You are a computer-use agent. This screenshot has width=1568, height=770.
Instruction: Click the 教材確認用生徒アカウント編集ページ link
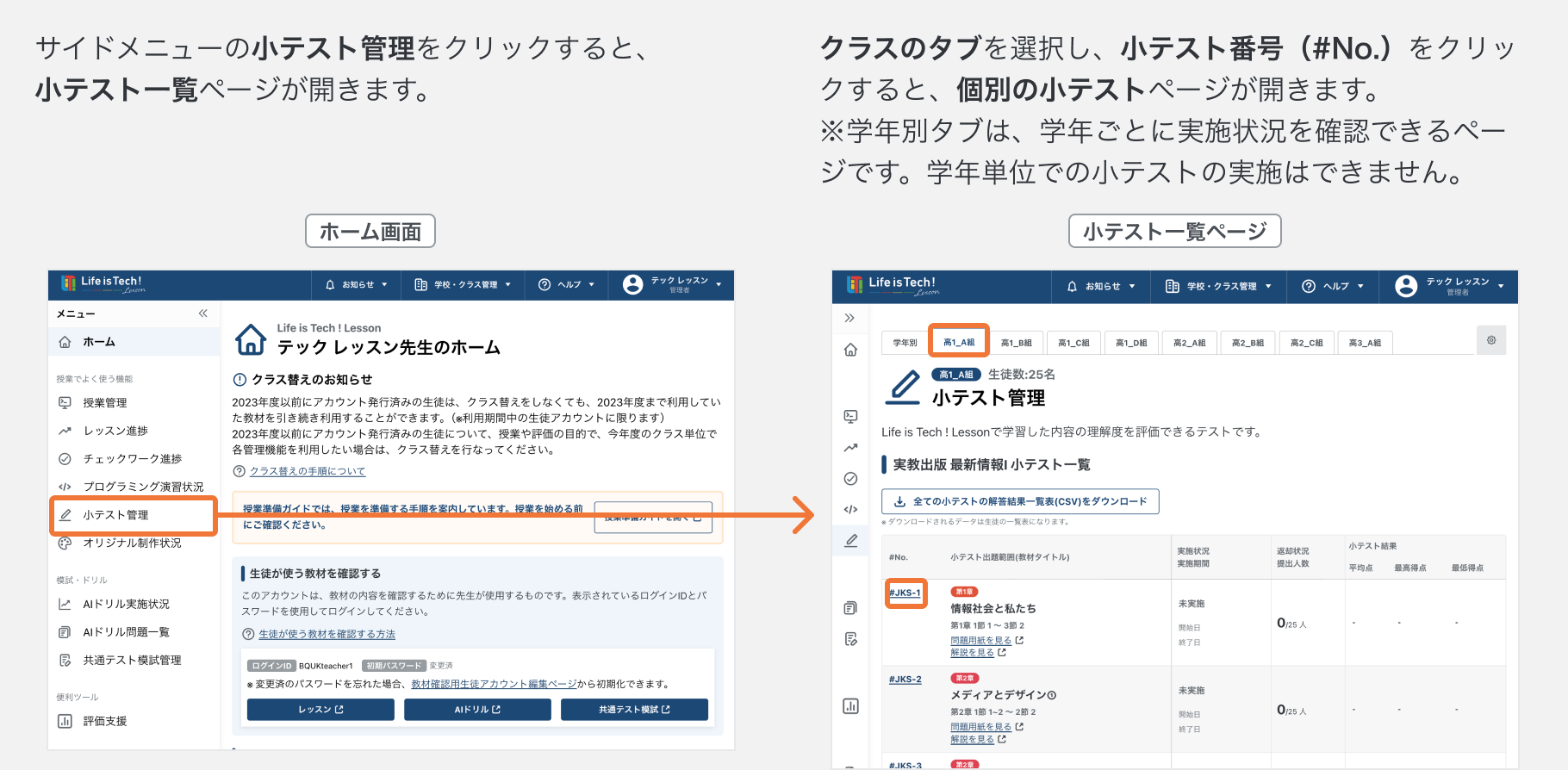(x=494, y=684)
